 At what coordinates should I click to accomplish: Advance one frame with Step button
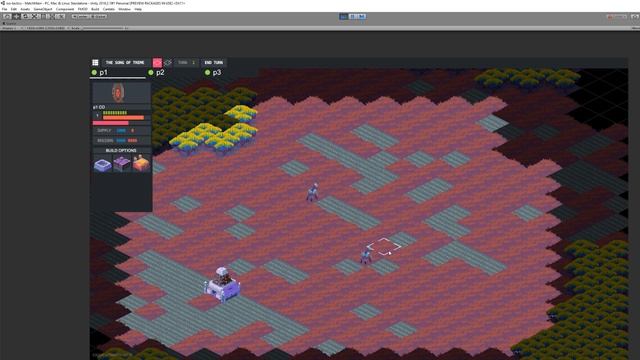pos(361,16)
